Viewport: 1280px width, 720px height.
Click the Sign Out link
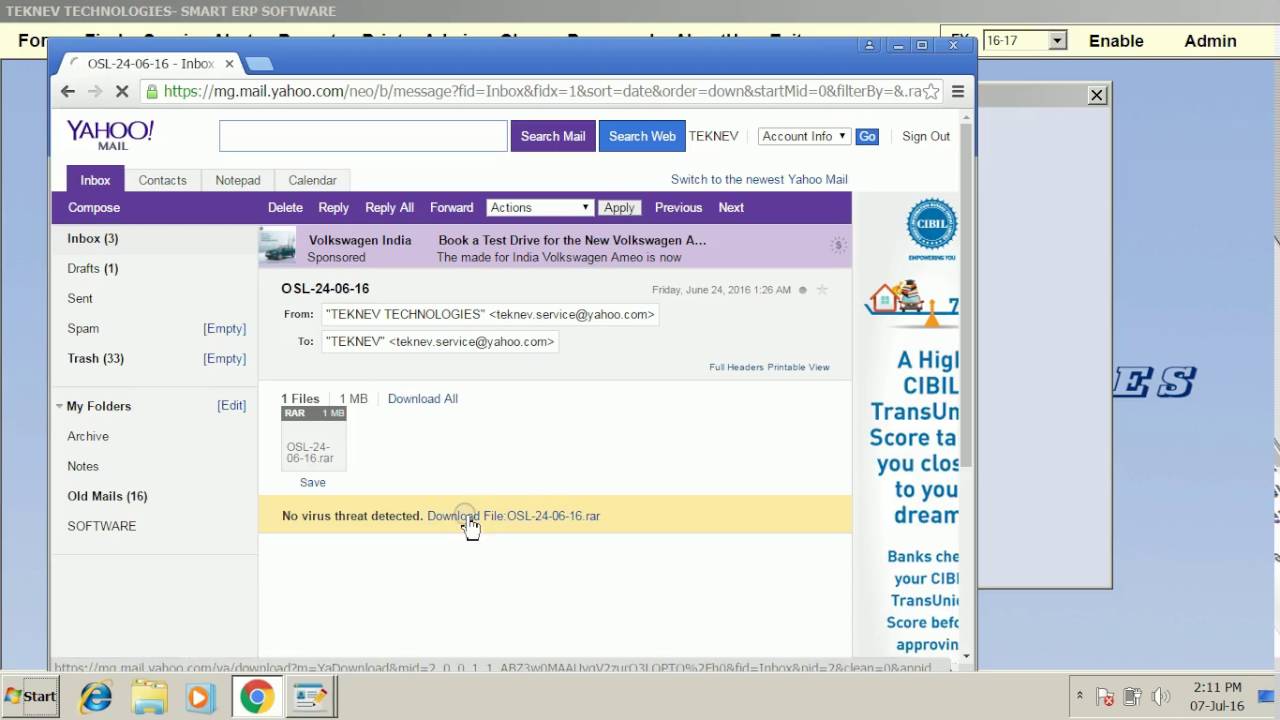coord(926,136)
